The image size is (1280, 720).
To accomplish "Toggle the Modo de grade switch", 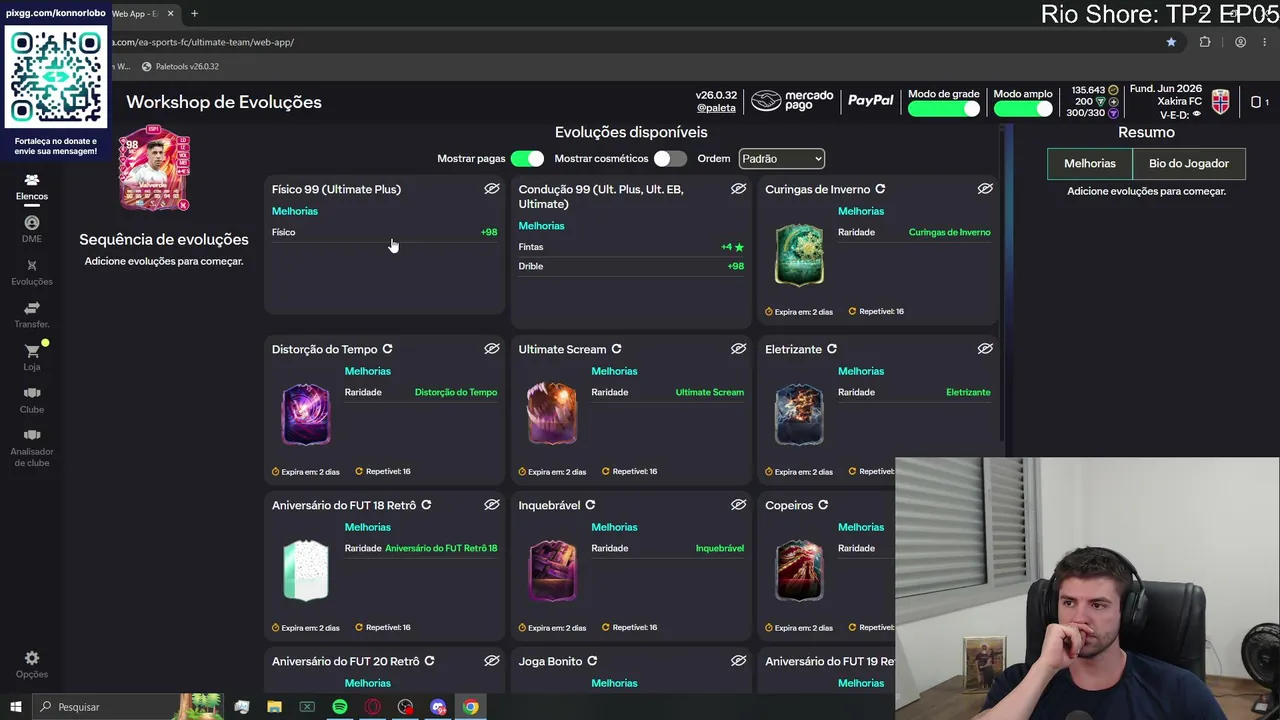I will pyautogui.click(x=943, y=109).
